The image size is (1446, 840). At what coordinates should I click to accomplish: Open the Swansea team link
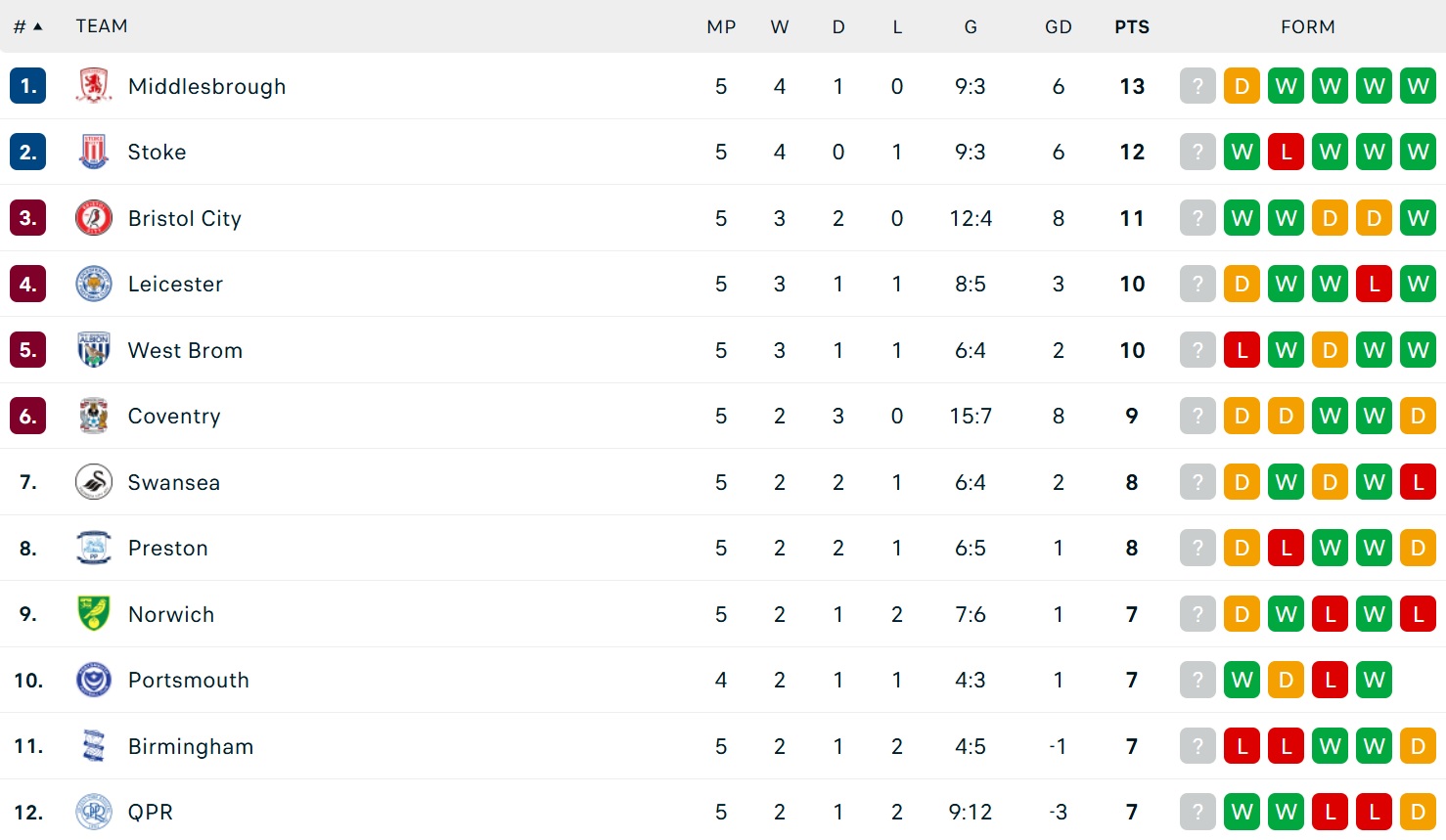point(174,482)
